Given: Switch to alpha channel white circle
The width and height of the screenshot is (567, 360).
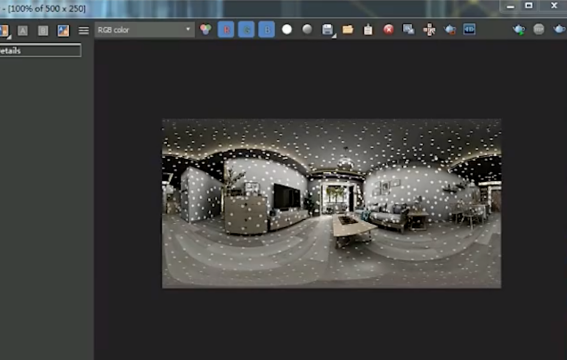Looking at the screenshot, I should point(287,30).
